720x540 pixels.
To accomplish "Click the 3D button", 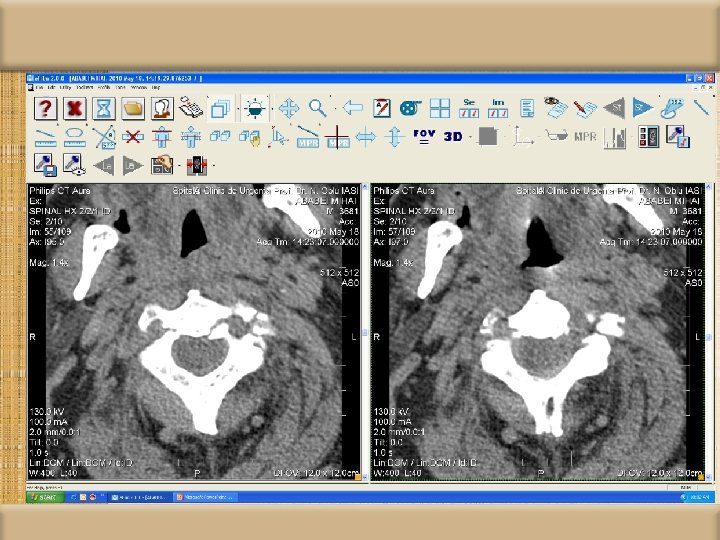I will pos(453,137).
